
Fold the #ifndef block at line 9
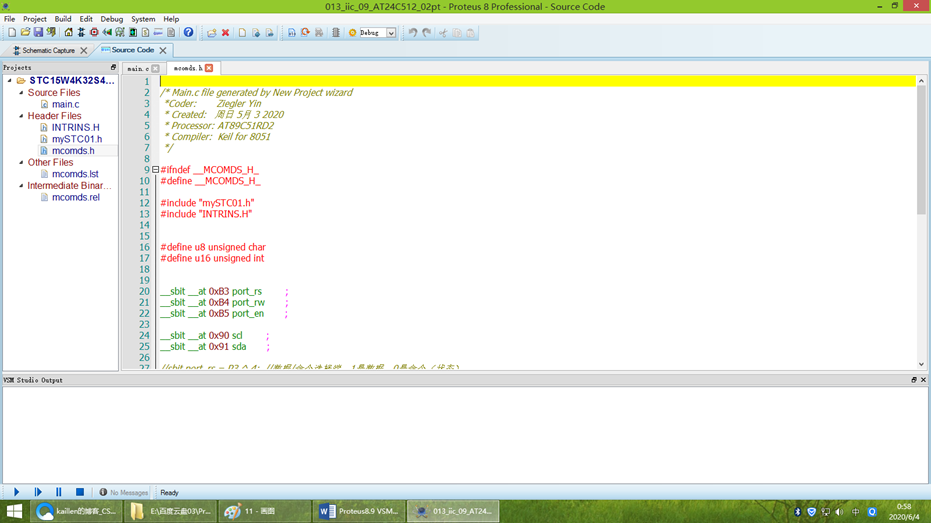[x=156, y=170]
